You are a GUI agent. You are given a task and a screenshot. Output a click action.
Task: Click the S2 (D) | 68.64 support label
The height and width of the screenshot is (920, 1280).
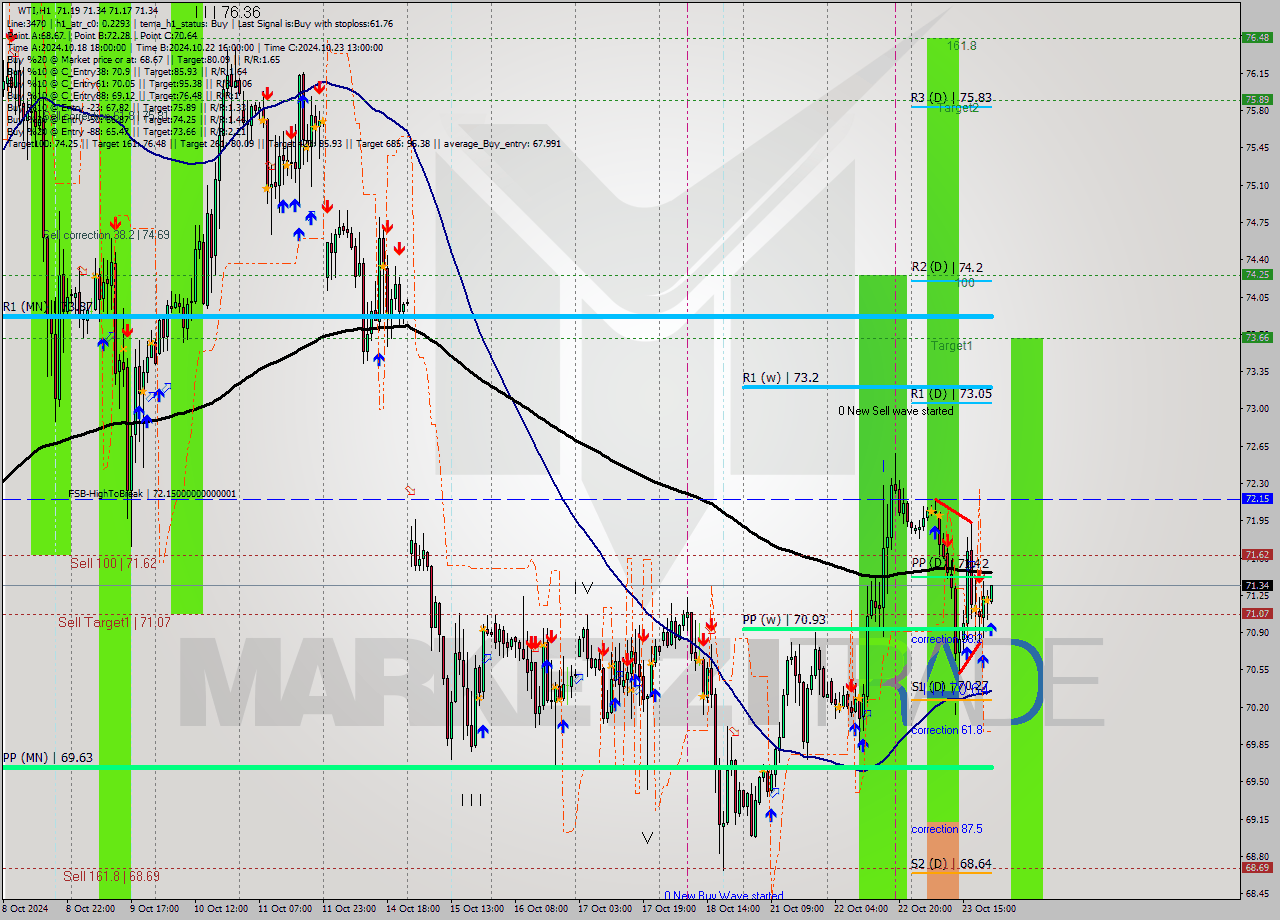tap(951, 863)
